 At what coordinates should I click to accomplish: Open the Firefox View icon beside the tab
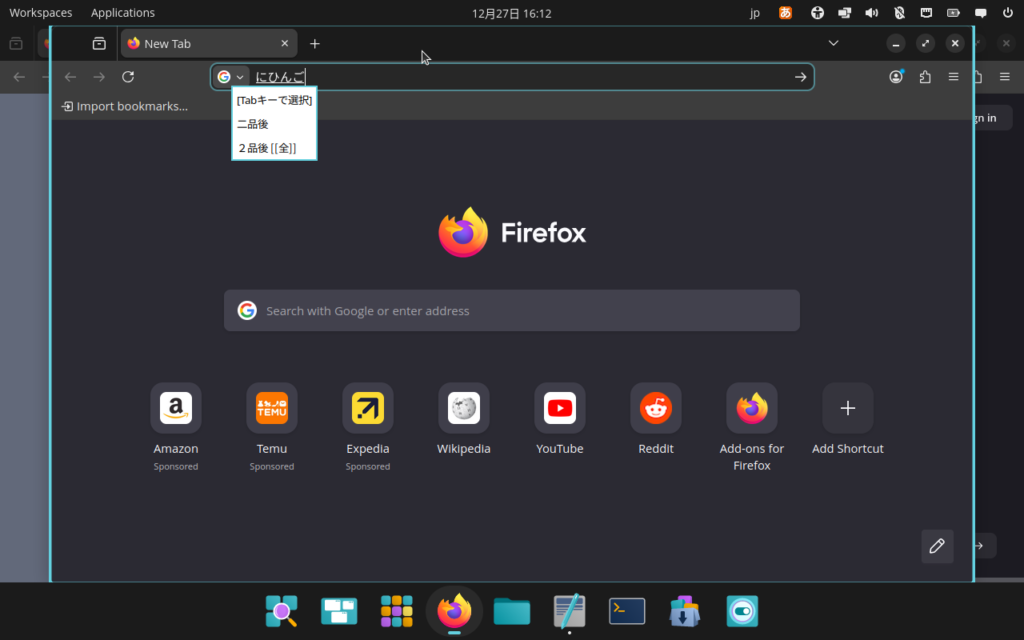(99, 44)
